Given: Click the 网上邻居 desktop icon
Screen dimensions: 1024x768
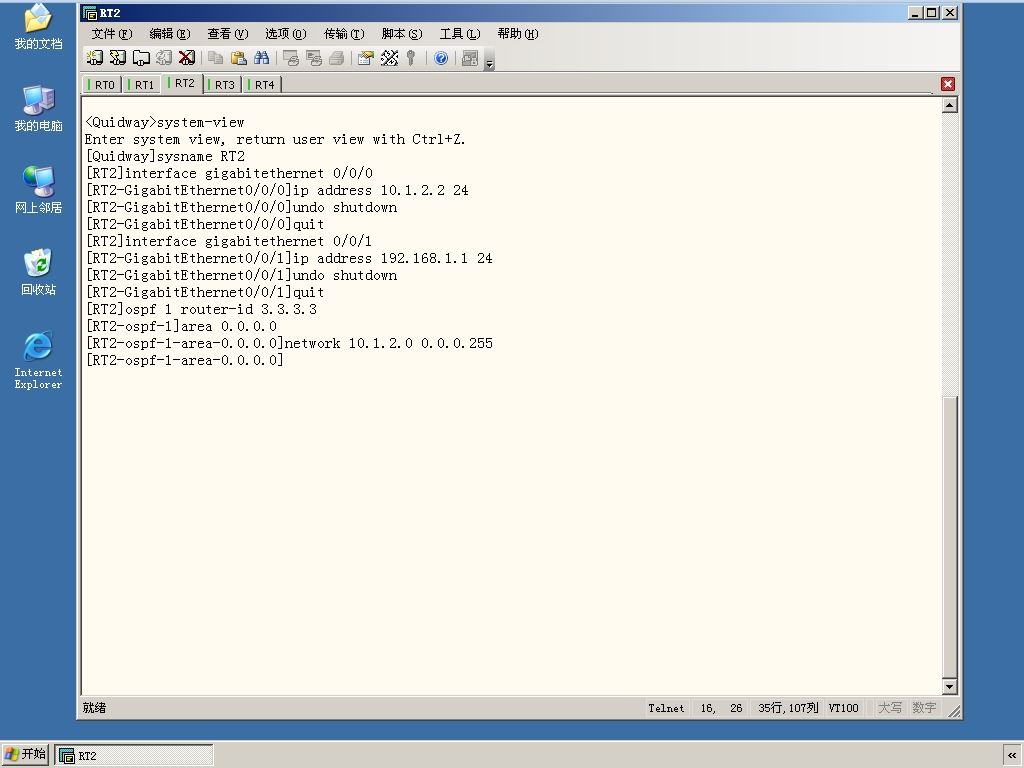Looking at the screenshot, I should point(38,191).
